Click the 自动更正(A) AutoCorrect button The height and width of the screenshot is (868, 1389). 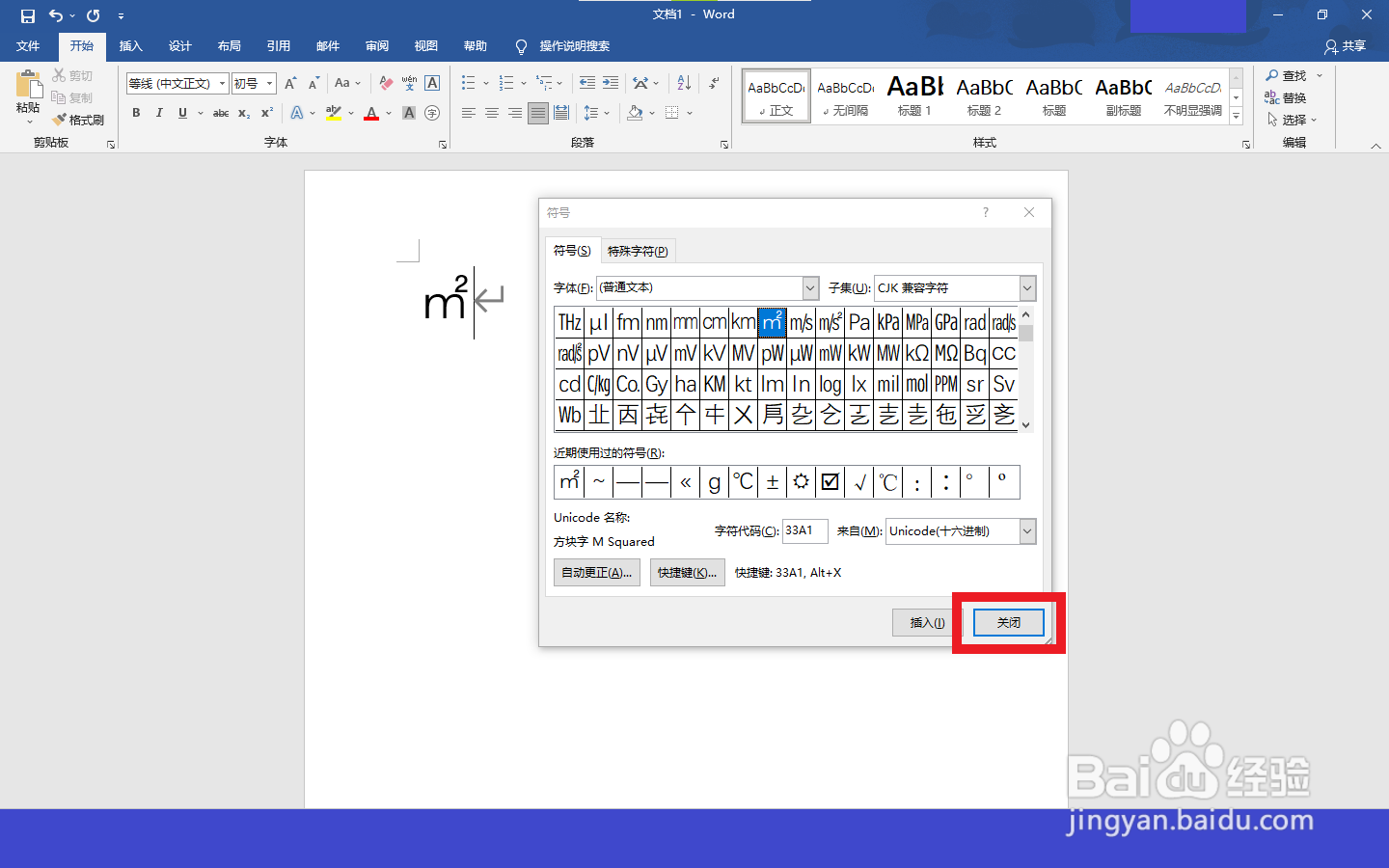pos(596,572)
